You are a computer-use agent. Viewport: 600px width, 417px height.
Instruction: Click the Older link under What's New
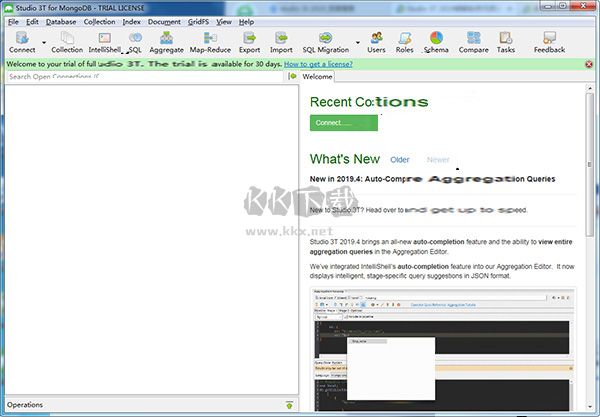click(400, 160)
